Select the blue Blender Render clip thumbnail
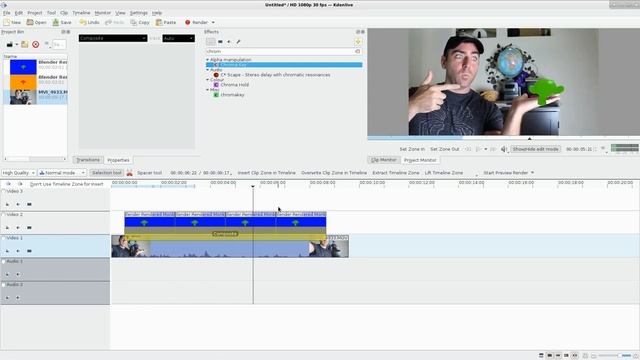The height and width of the screenshot is (360, 640). 23,67
